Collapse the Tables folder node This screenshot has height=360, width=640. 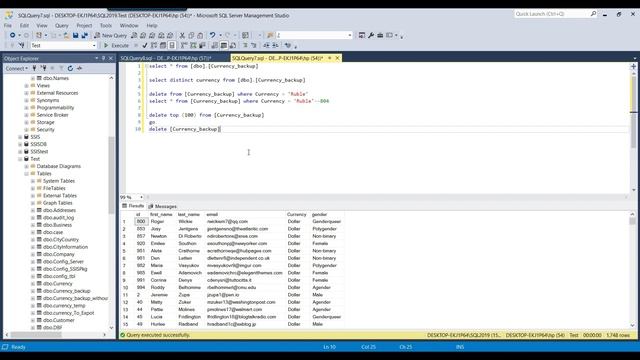pyautogui.click(x=27, y=173)
